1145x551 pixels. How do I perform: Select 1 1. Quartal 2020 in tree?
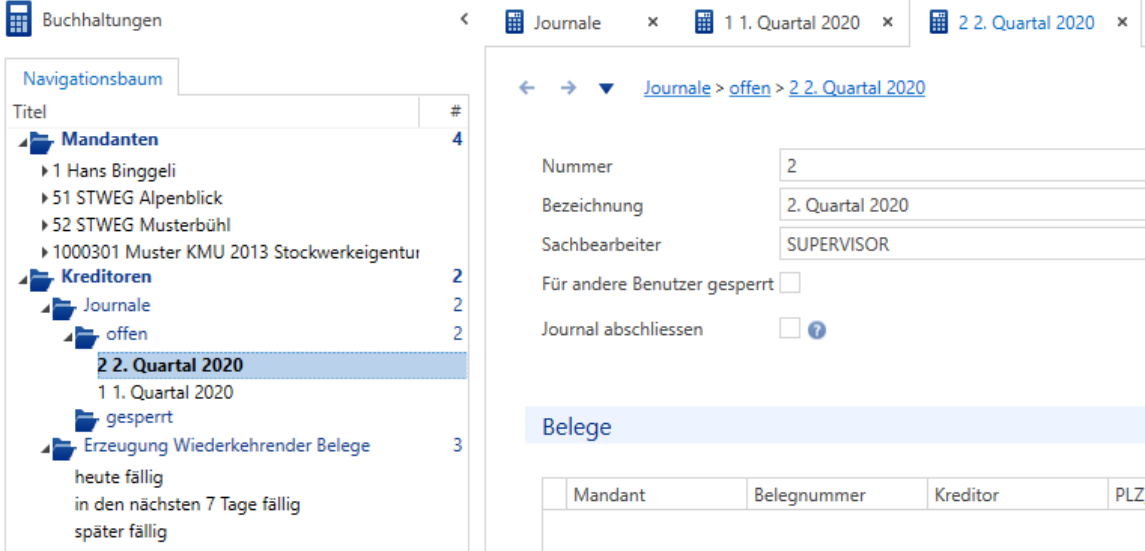coord(166,393)
